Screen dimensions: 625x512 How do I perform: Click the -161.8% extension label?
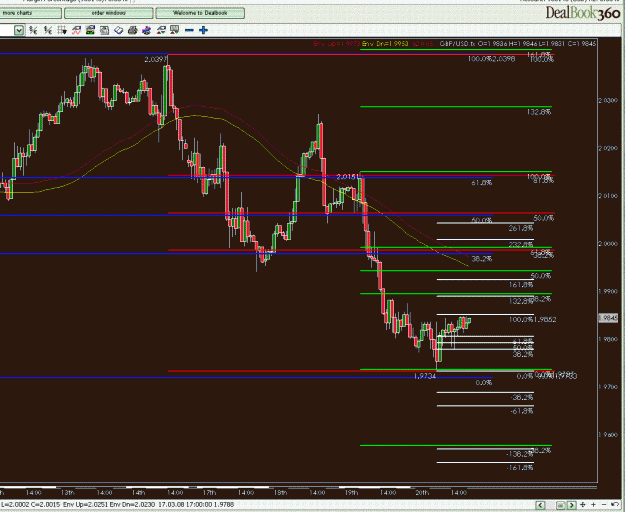pyautogui.click(x=520, y=467)
